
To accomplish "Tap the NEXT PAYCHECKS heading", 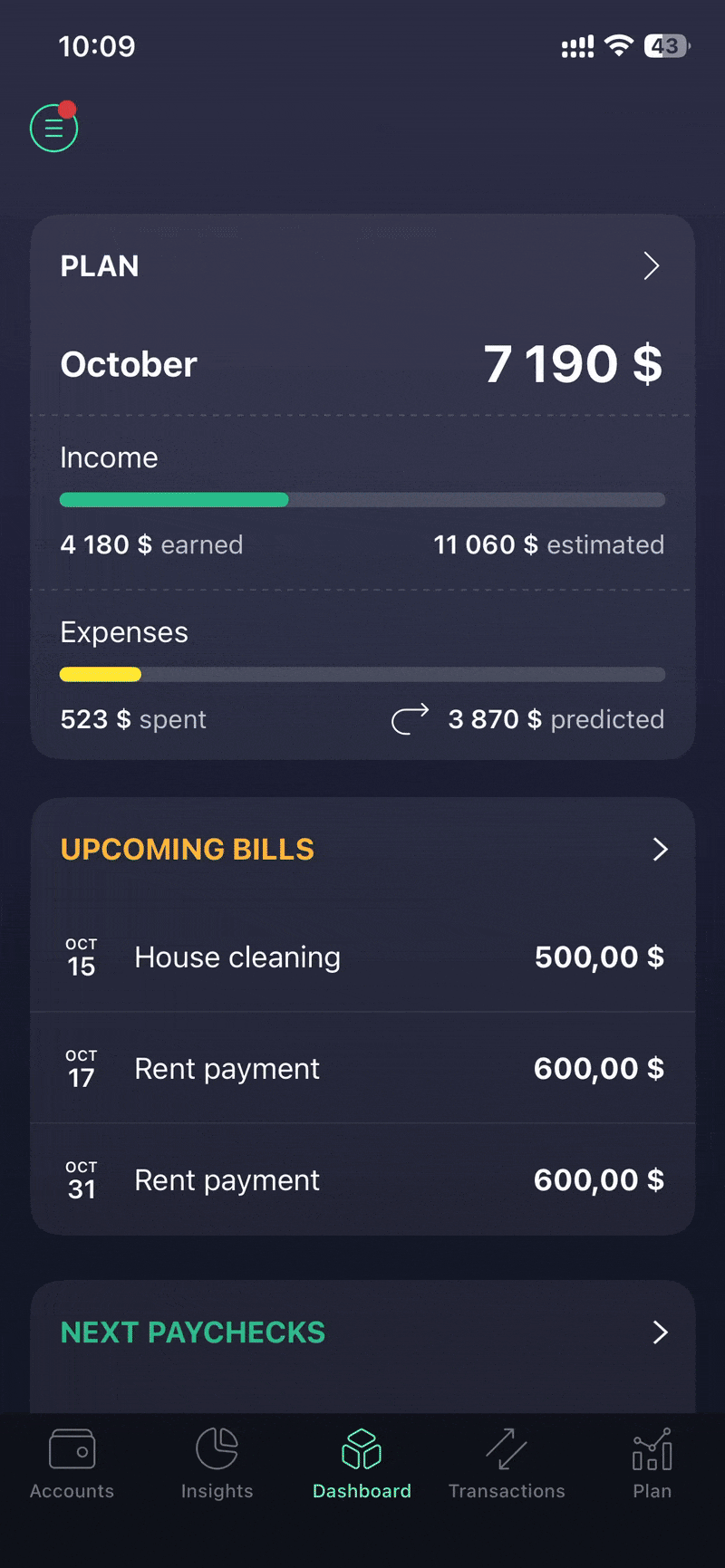I will (193, 1332).
